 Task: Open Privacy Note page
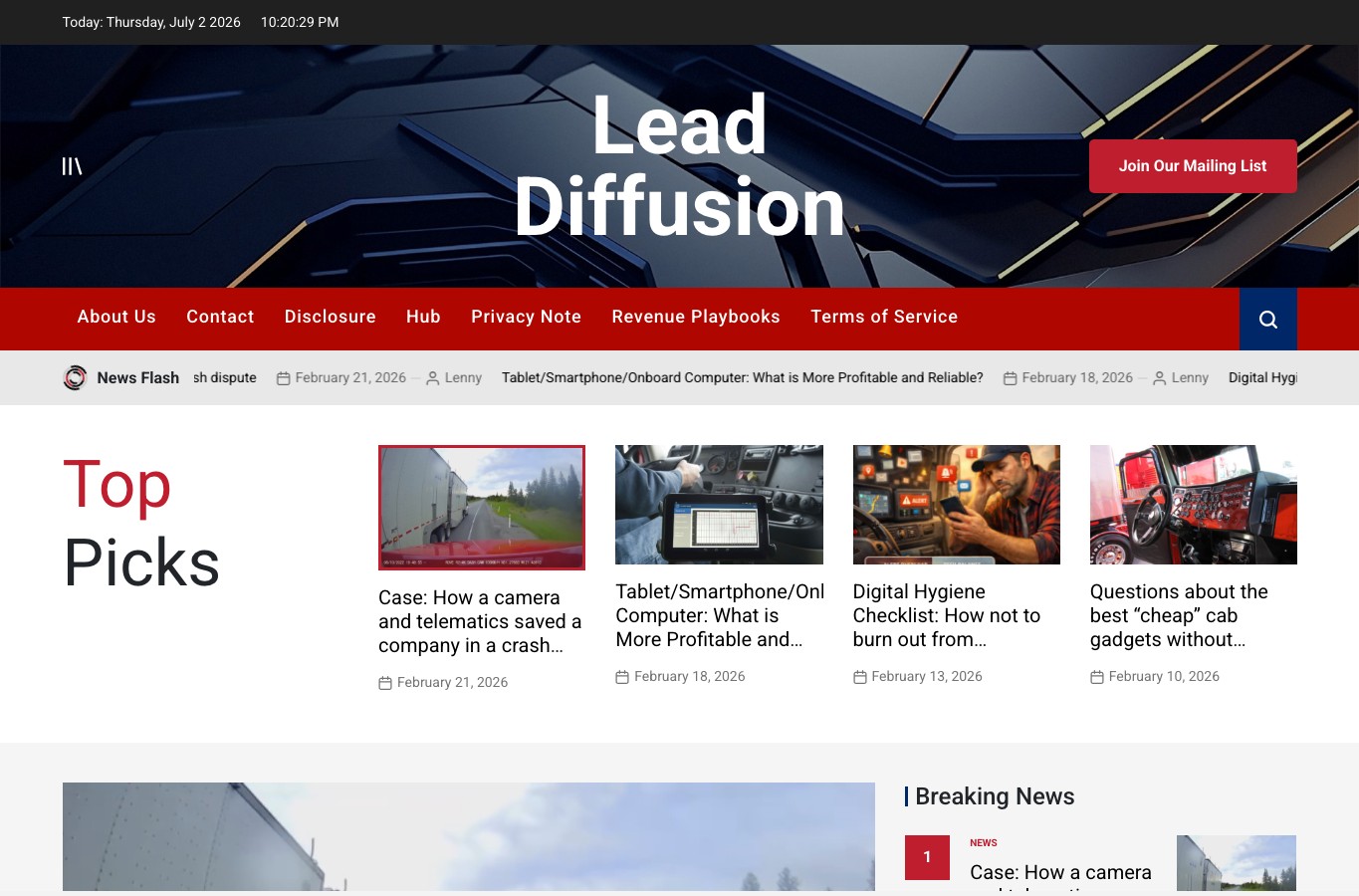pos(526,317)
